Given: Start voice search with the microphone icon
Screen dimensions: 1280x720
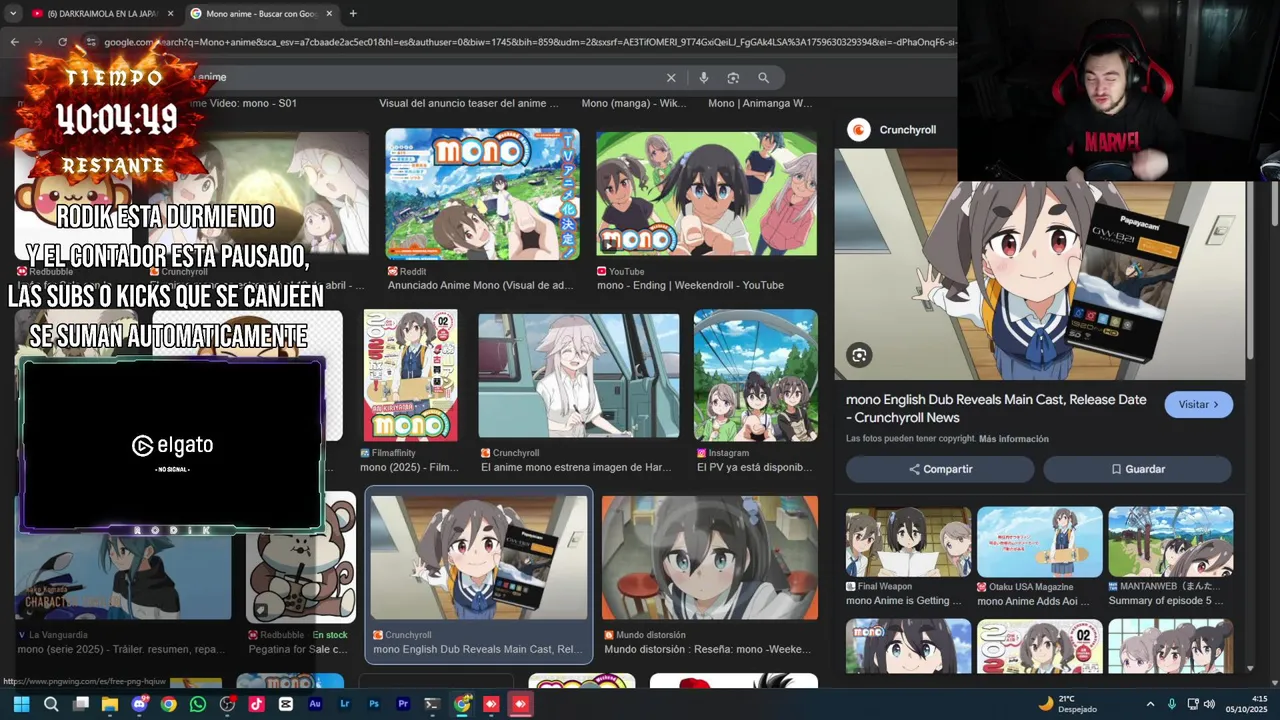Looking at the screenshot, I should click(x=704, y=78).
